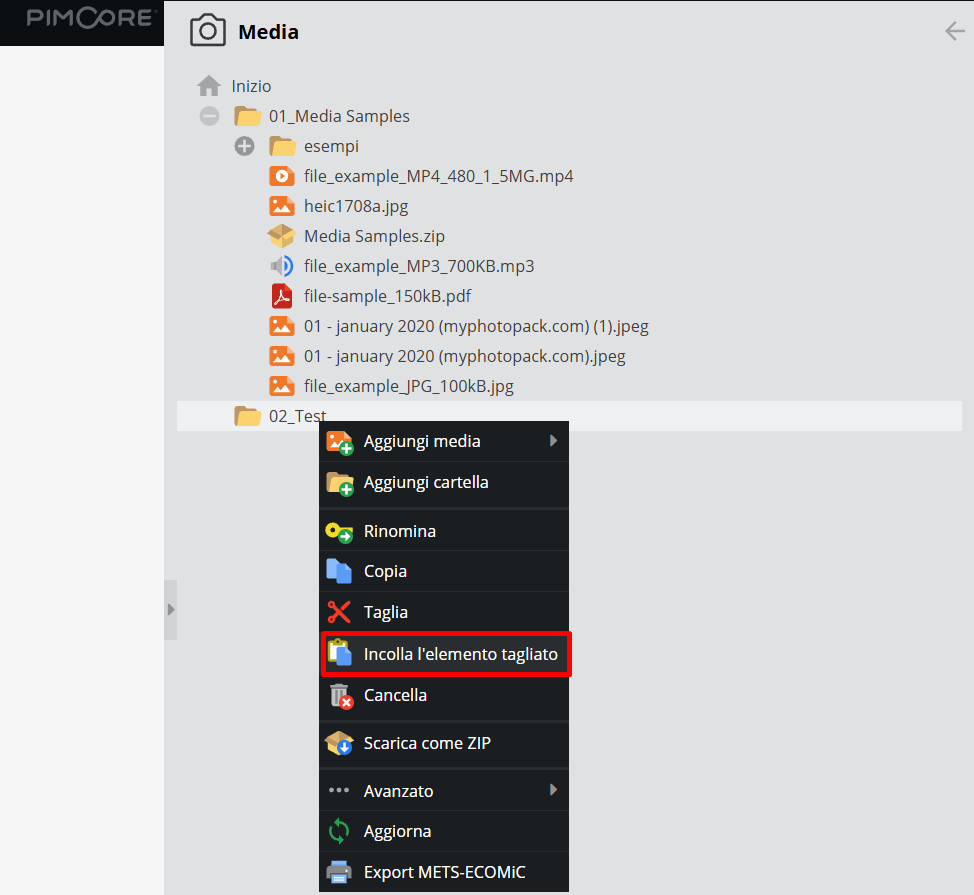
Task: Choose Cancella to delete the folder
Action: click(395, 695)
